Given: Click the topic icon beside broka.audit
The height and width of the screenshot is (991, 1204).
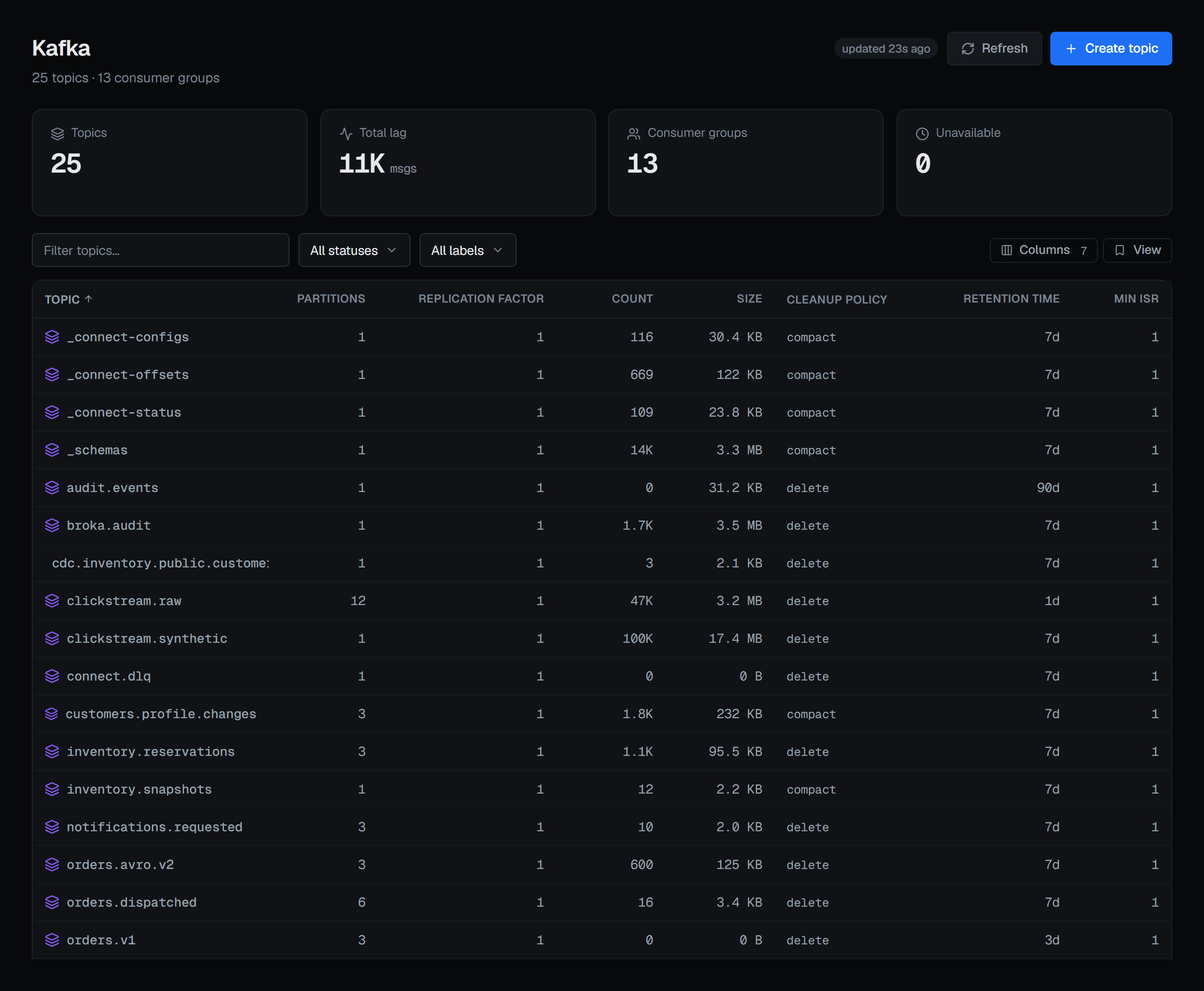Looking at the screenshot, I should 52,525.
